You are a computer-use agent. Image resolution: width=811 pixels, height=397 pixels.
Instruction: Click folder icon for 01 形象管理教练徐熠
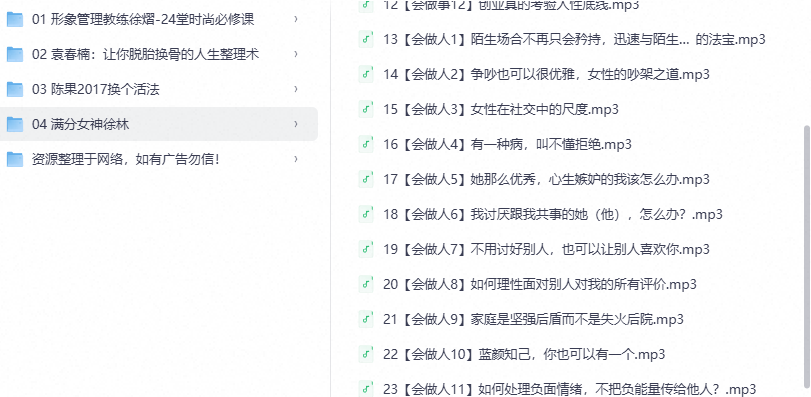[14, 20]
